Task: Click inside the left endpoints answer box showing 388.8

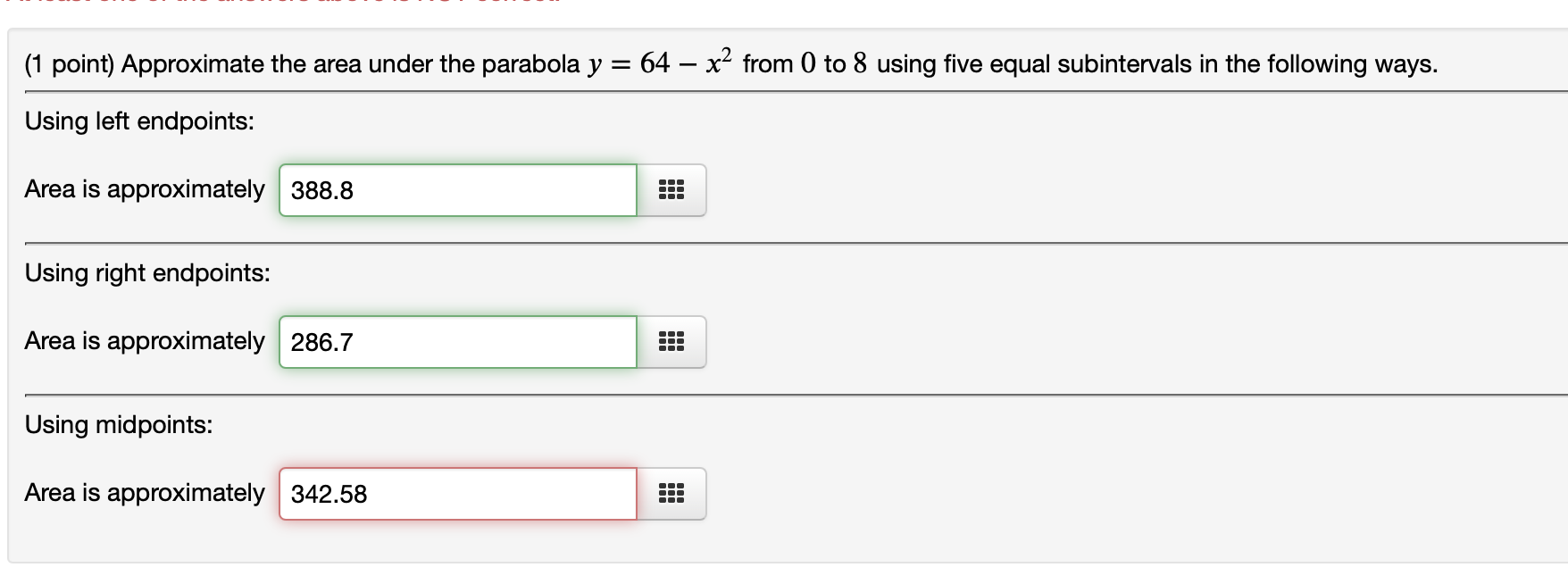Action: (x=455, y=189)
